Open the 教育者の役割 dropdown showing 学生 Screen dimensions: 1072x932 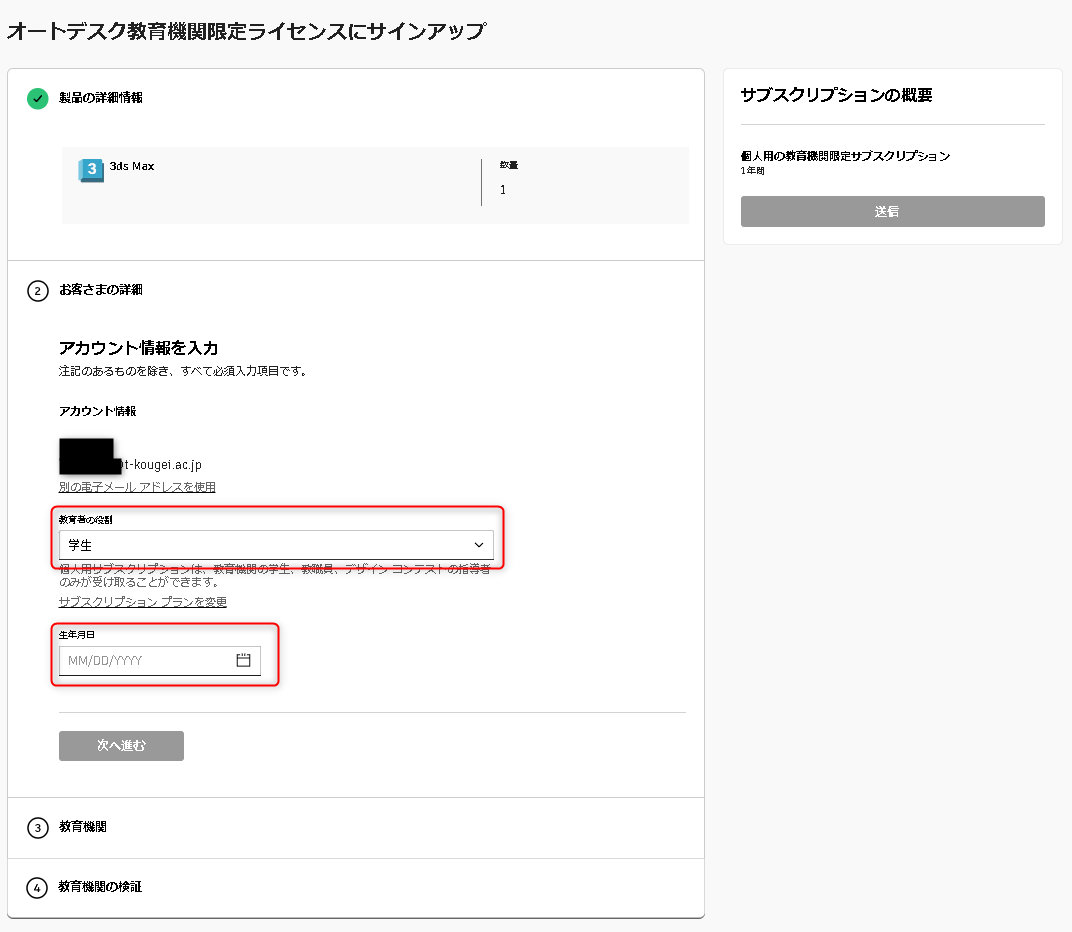[276, 545]
